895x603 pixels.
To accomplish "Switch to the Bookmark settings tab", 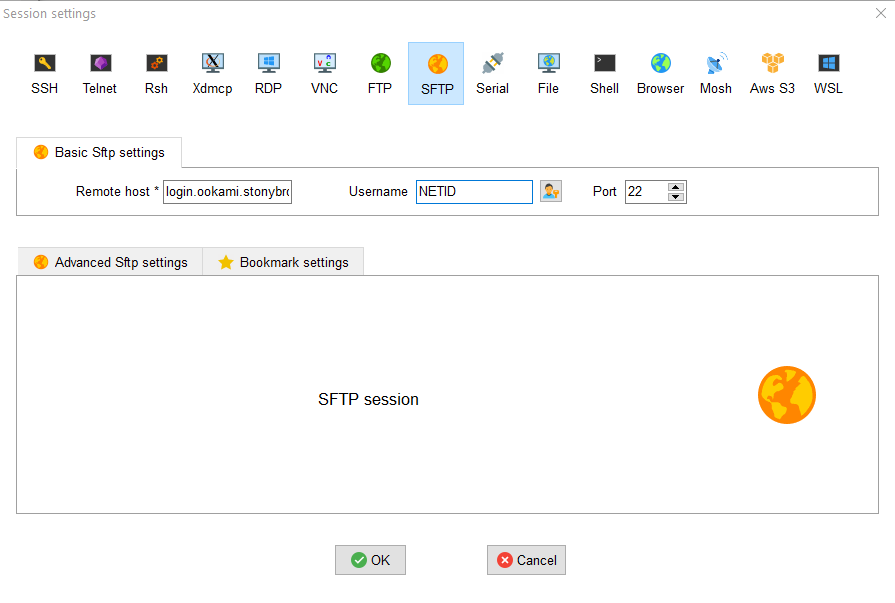I will pyautogui.click(x=283, y=262).
